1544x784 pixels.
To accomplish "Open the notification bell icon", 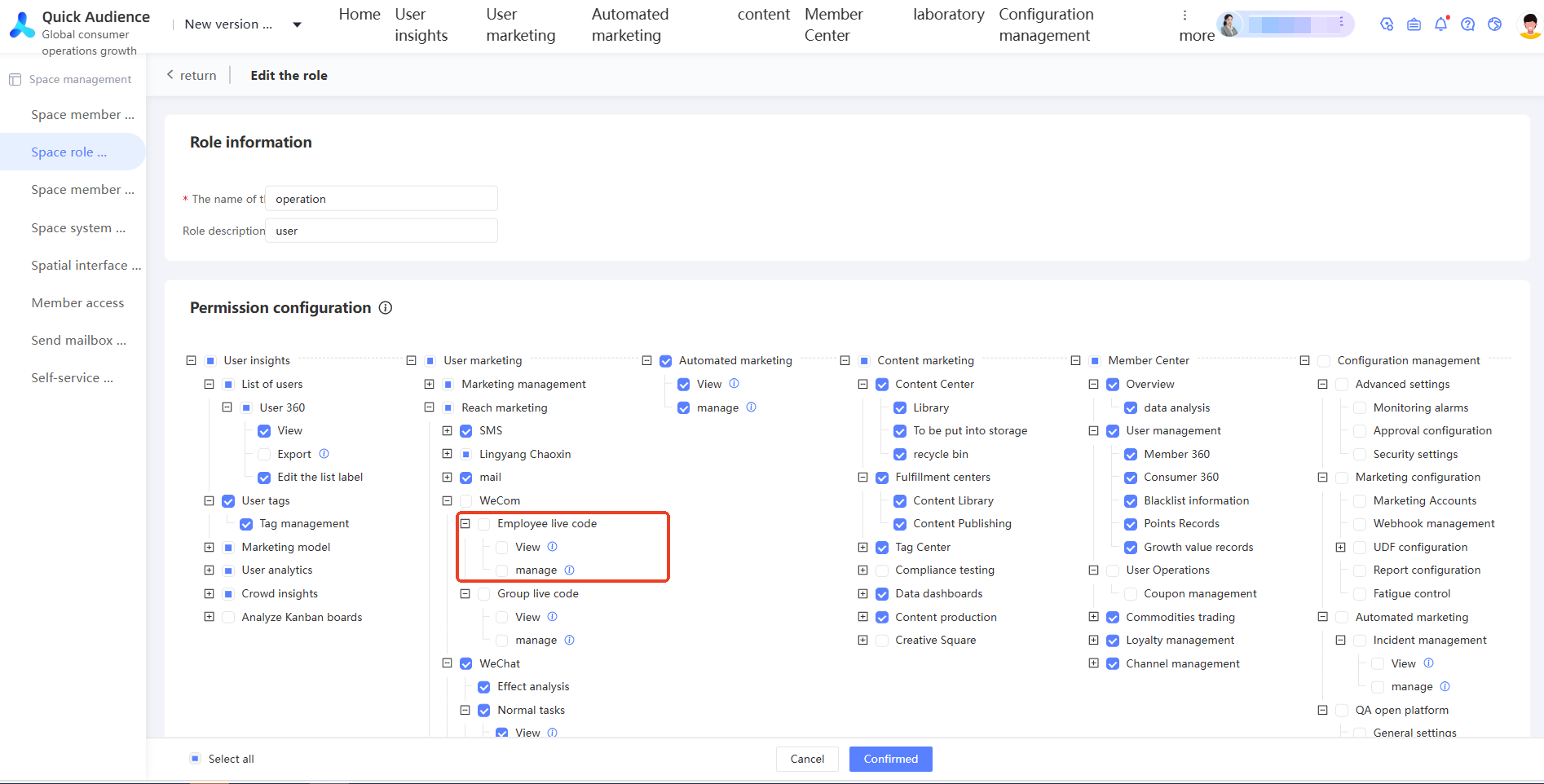I will pos(1441,24).
